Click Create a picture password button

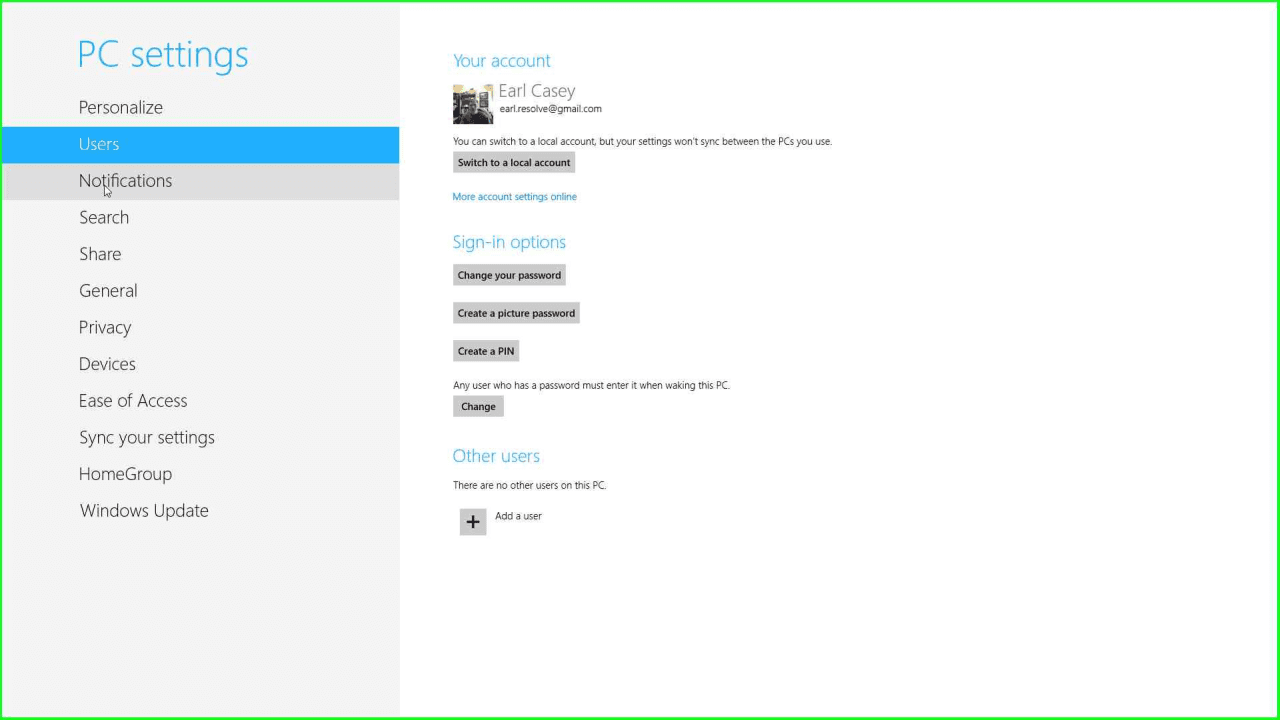pyautogui.click(x=516, y=313)
